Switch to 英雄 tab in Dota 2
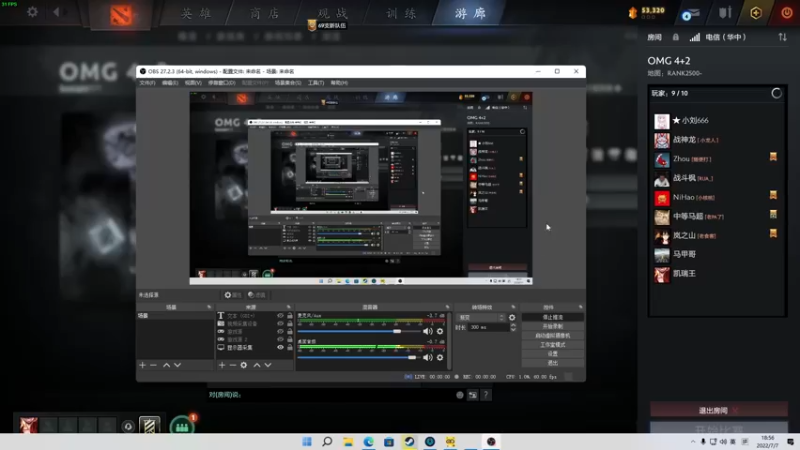800x450 pixels. (196, 13)
